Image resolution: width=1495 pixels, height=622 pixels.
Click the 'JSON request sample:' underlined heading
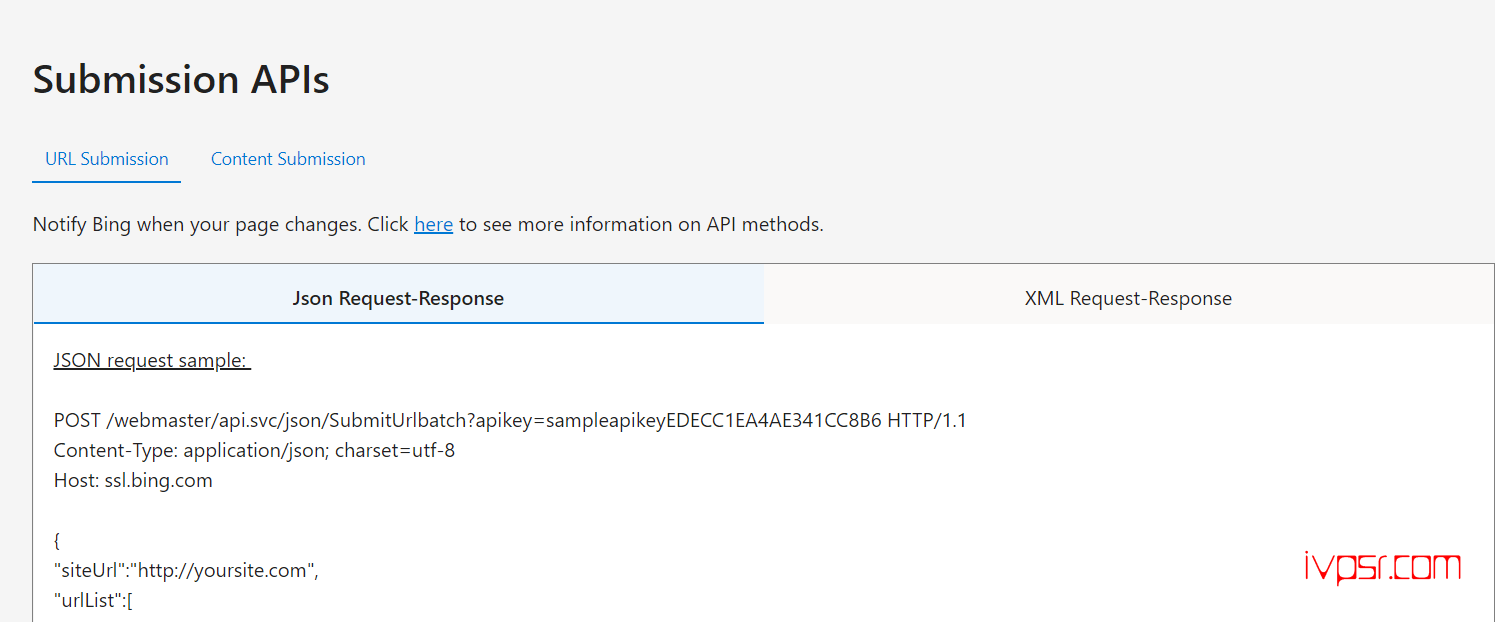pyautogui.click(x=152, y=360)
